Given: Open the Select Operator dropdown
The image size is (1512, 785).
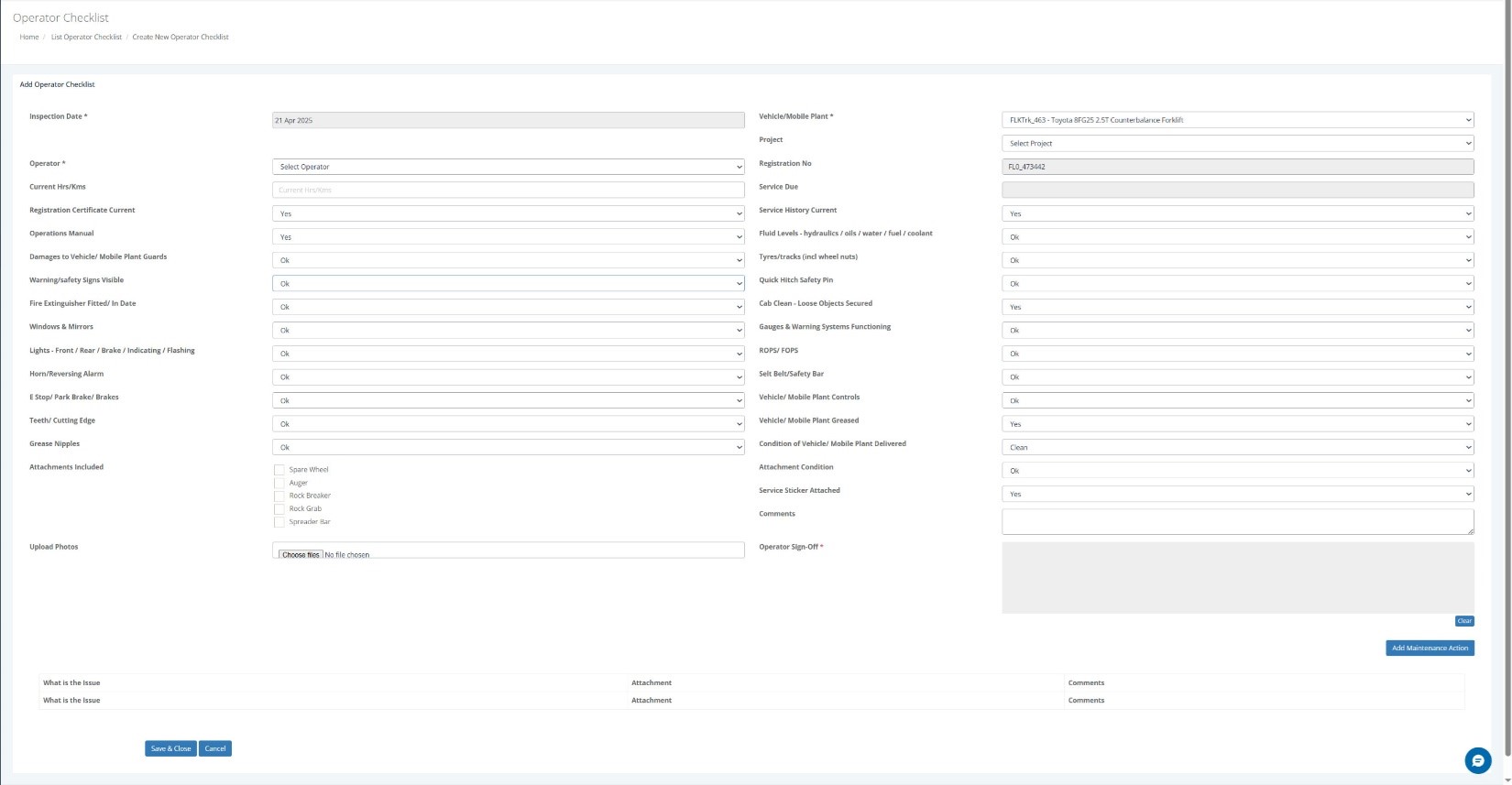Looking at the screenshot, I should click(x=508, y=167).
